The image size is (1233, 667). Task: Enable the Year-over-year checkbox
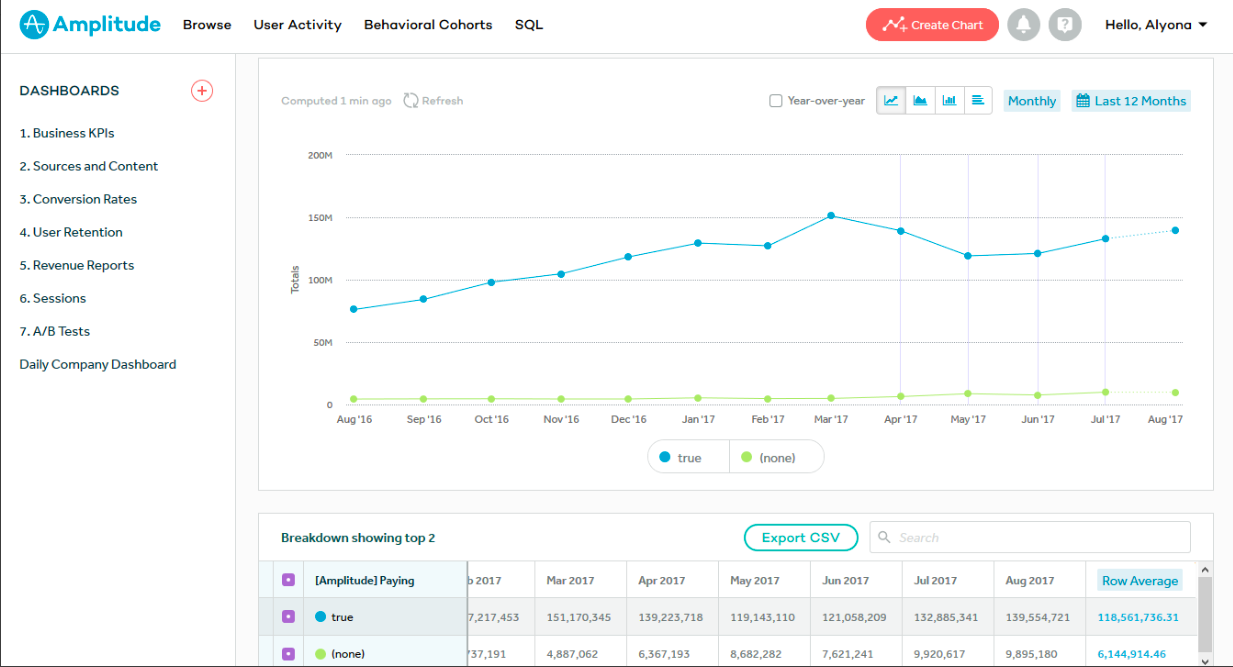[775, 101]
